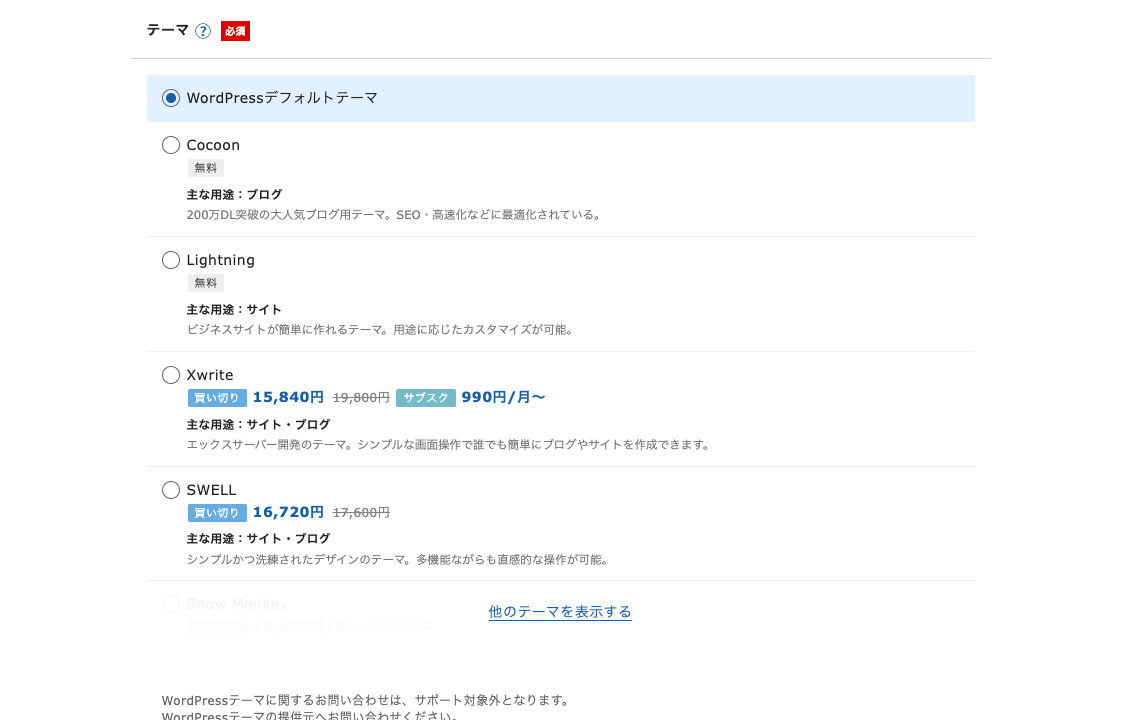1136x720 pixels.
Task: Click the 15,840円 Xwrite price
Action: (x=288, y=397)
